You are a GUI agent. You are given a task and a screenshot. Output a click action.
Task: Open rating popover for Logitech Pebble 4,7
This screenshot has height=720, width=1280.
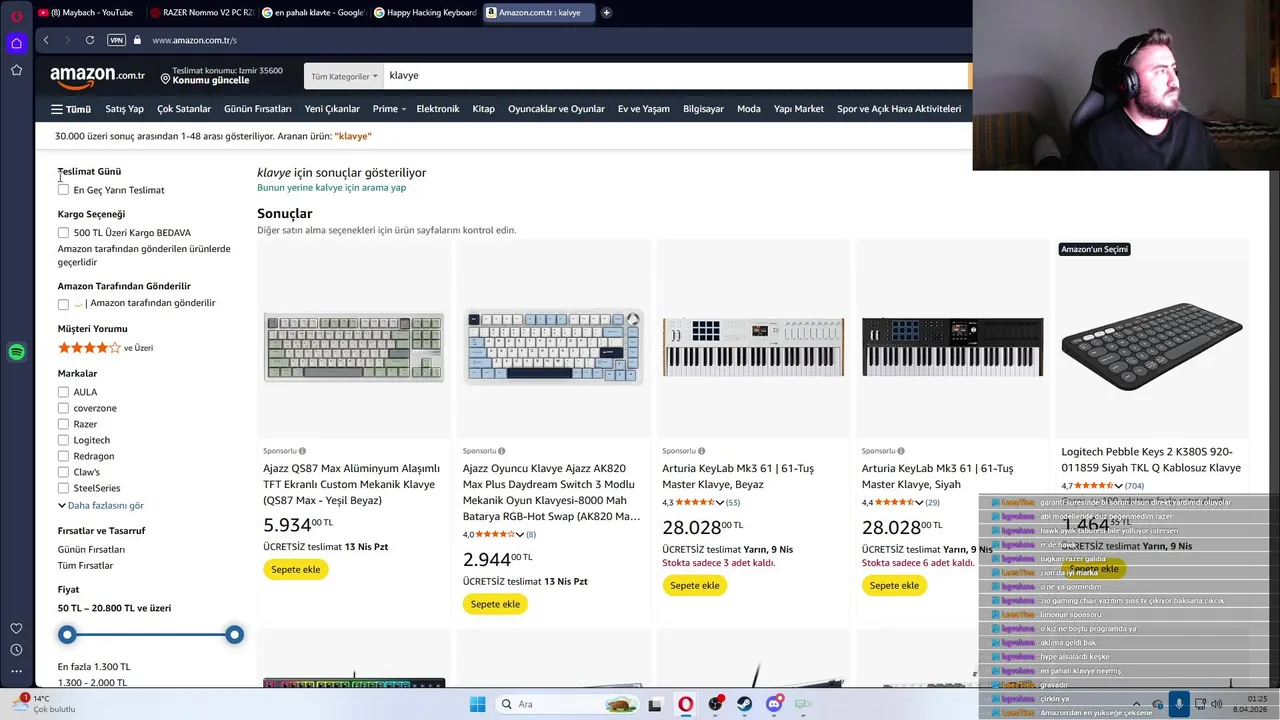[x=1099, y=486]
